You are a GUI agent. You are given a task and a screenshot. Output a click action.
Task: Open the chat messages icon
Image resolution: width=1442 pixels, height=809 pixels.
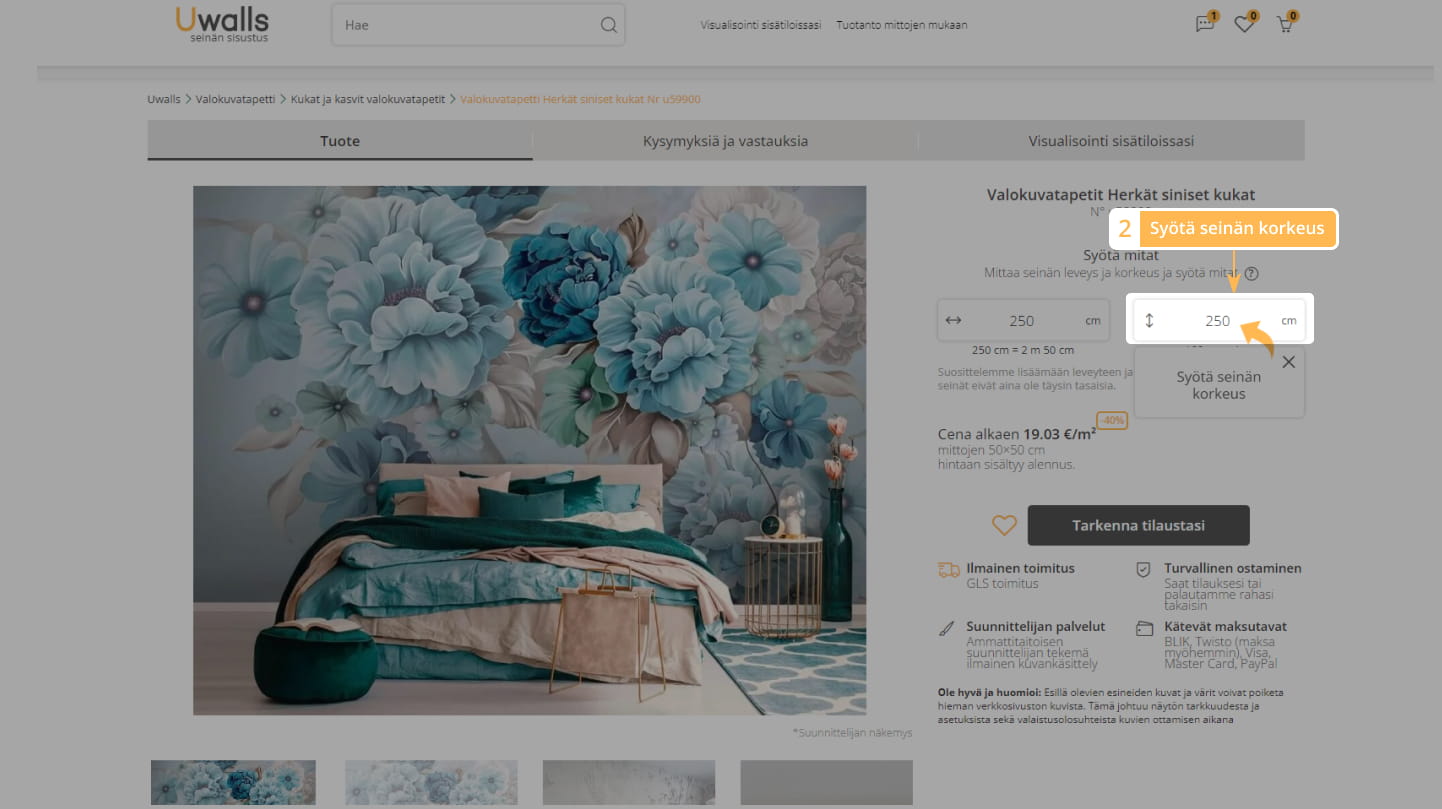(x=1205, y=24)
